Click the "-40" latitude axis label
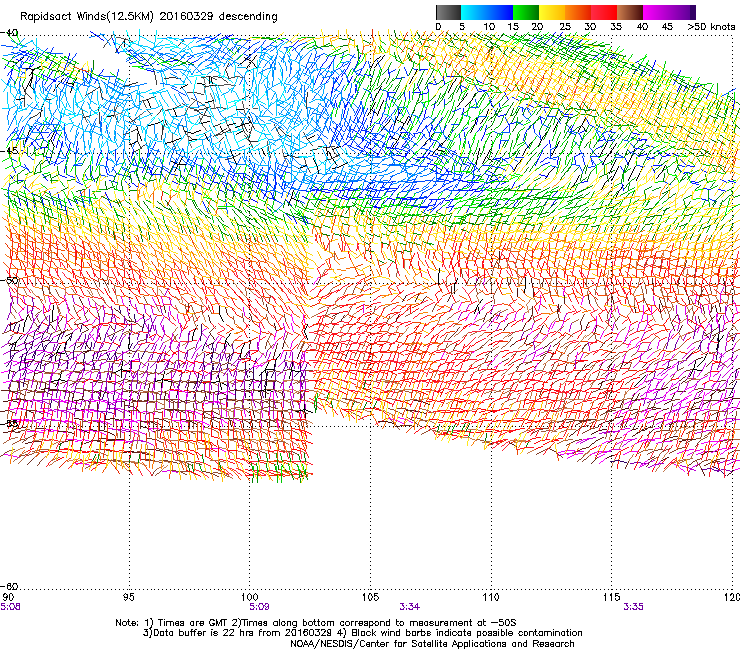740x650 pixels. tap(9, 33)
